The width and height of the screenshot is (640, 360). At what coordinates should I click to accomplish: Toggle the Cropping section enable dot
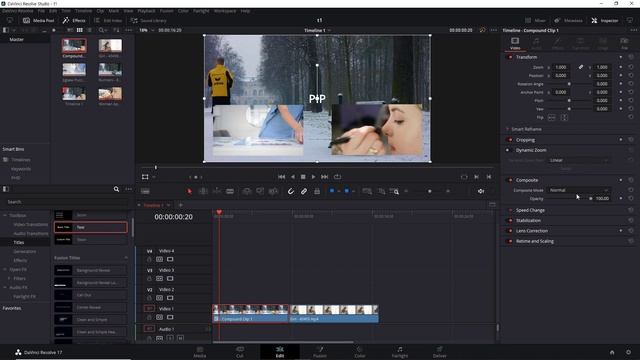[x=510, y=140]
